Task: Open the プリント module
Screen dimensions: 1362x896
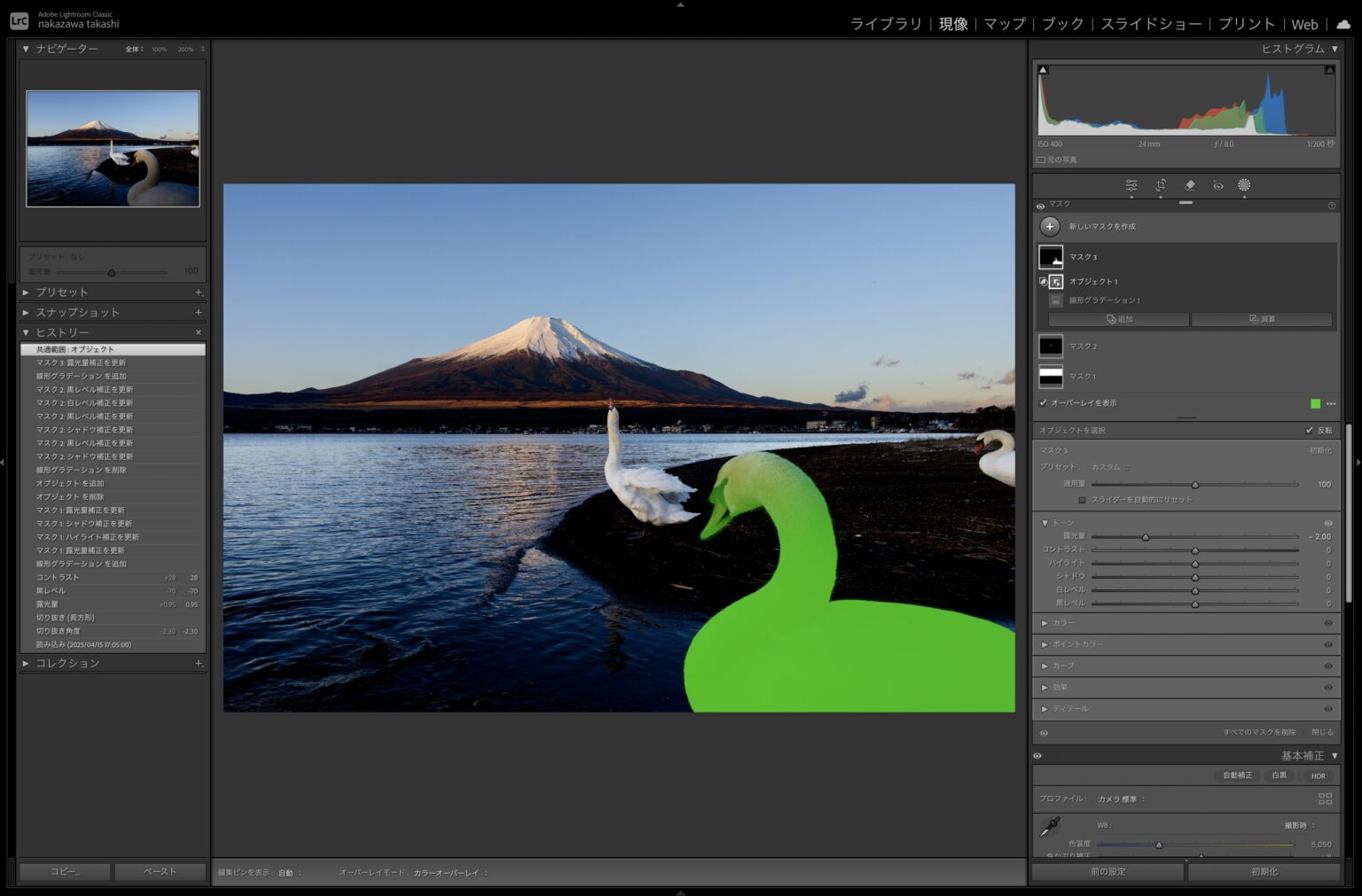Action: click(x=1246, y=24)
